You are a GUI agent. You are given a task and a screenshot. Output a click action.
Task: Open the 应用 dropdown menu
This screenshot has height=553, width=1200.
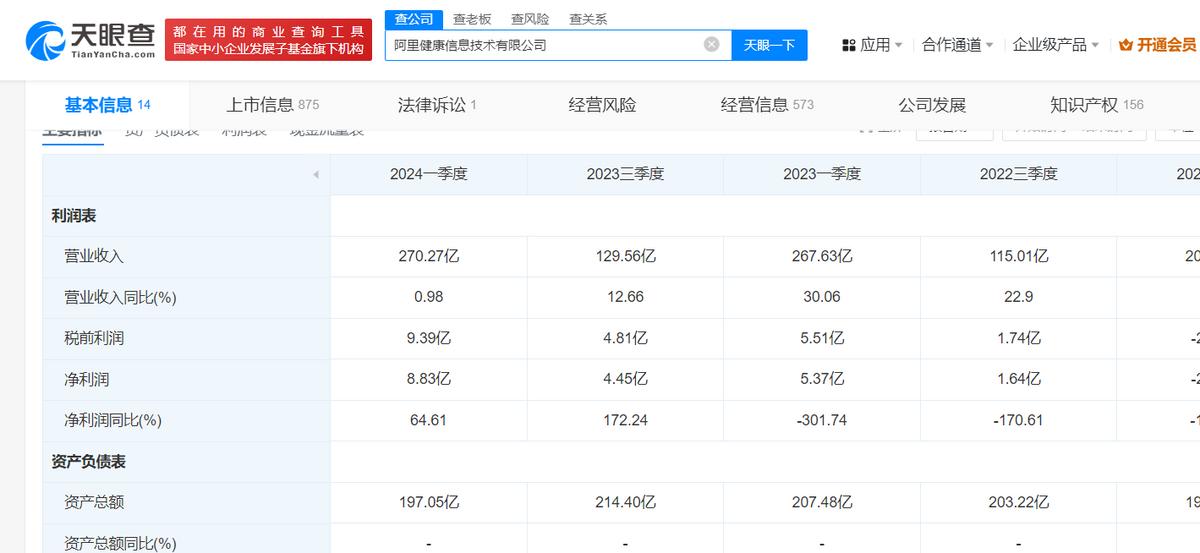click(x=873, y=45)
